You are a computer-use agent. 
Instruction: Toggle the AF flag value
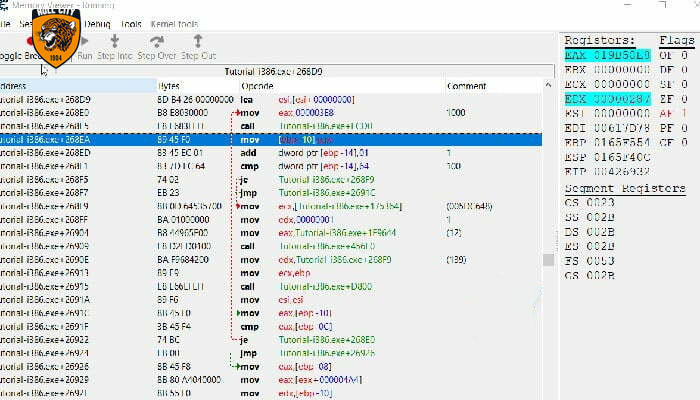(x=684, y=114)
